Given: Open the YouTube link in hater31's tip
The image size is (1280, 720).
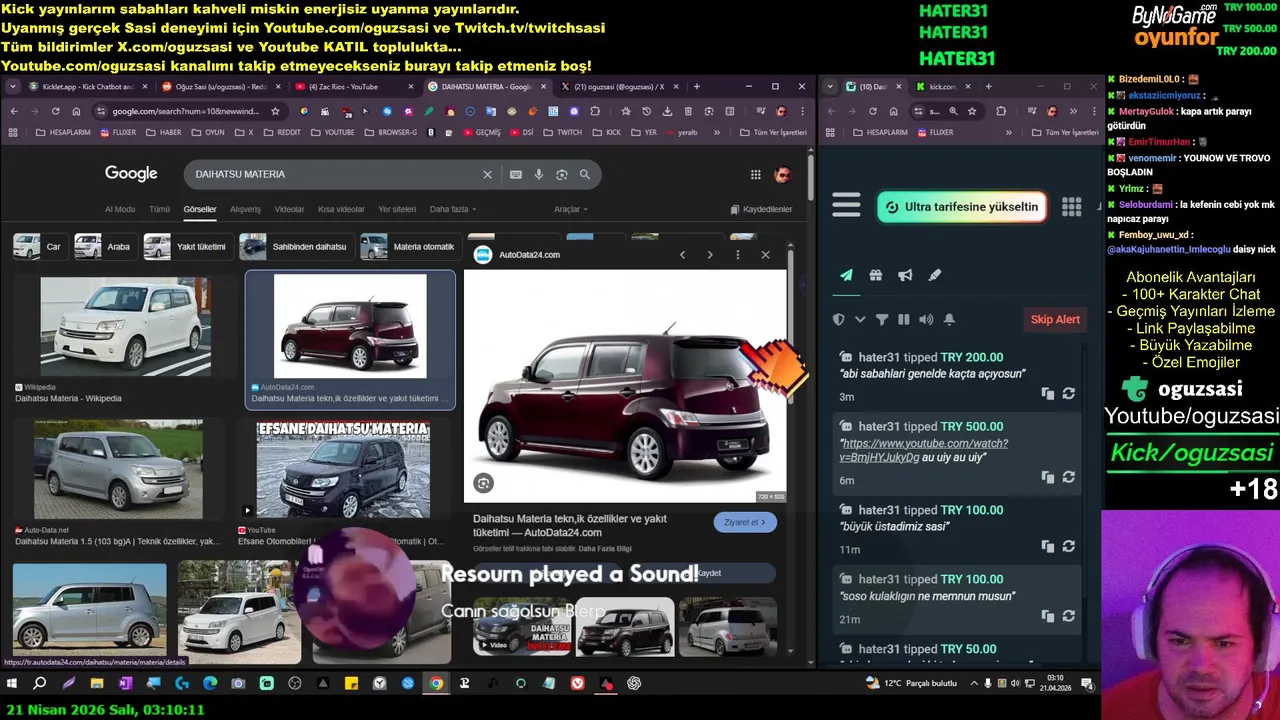Looking at the screenshot, I should pos(924,450).
